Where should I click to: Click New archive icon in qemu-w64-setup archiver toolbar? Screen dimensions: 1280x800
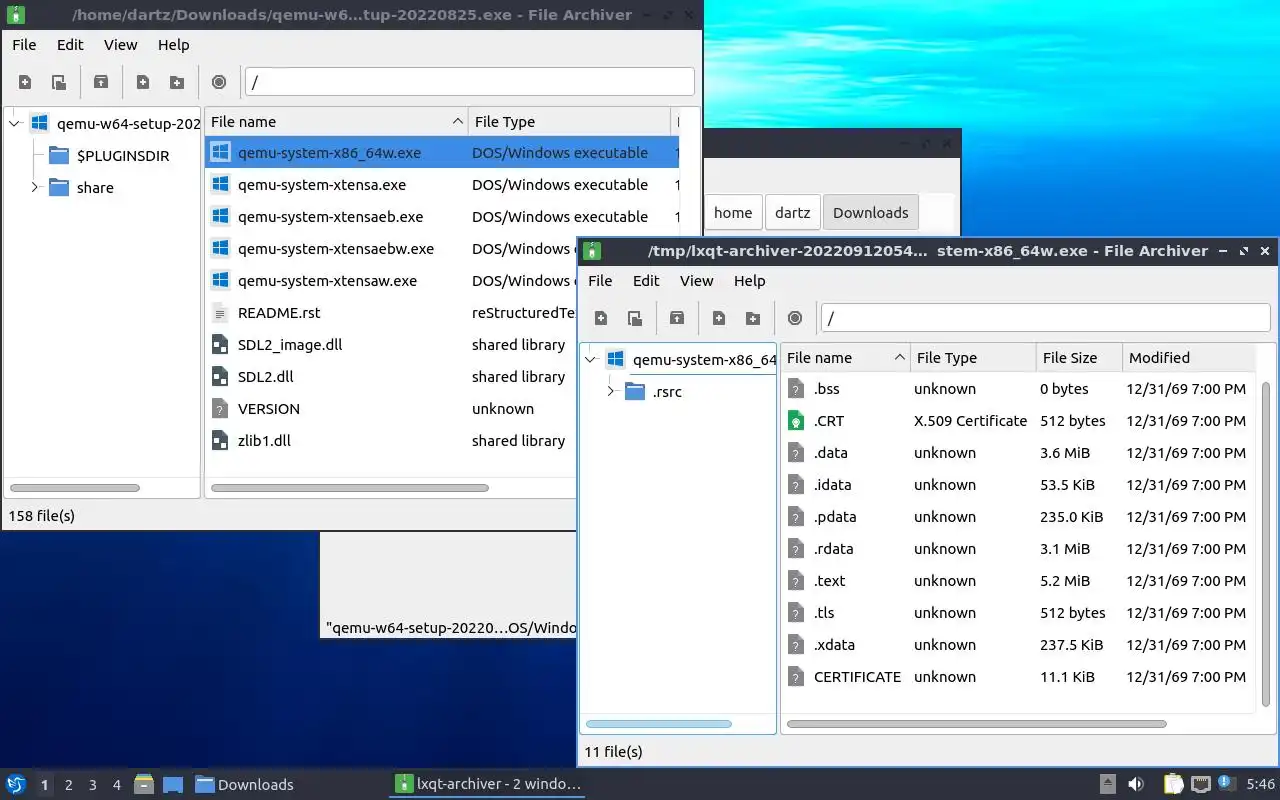[25, 82]
